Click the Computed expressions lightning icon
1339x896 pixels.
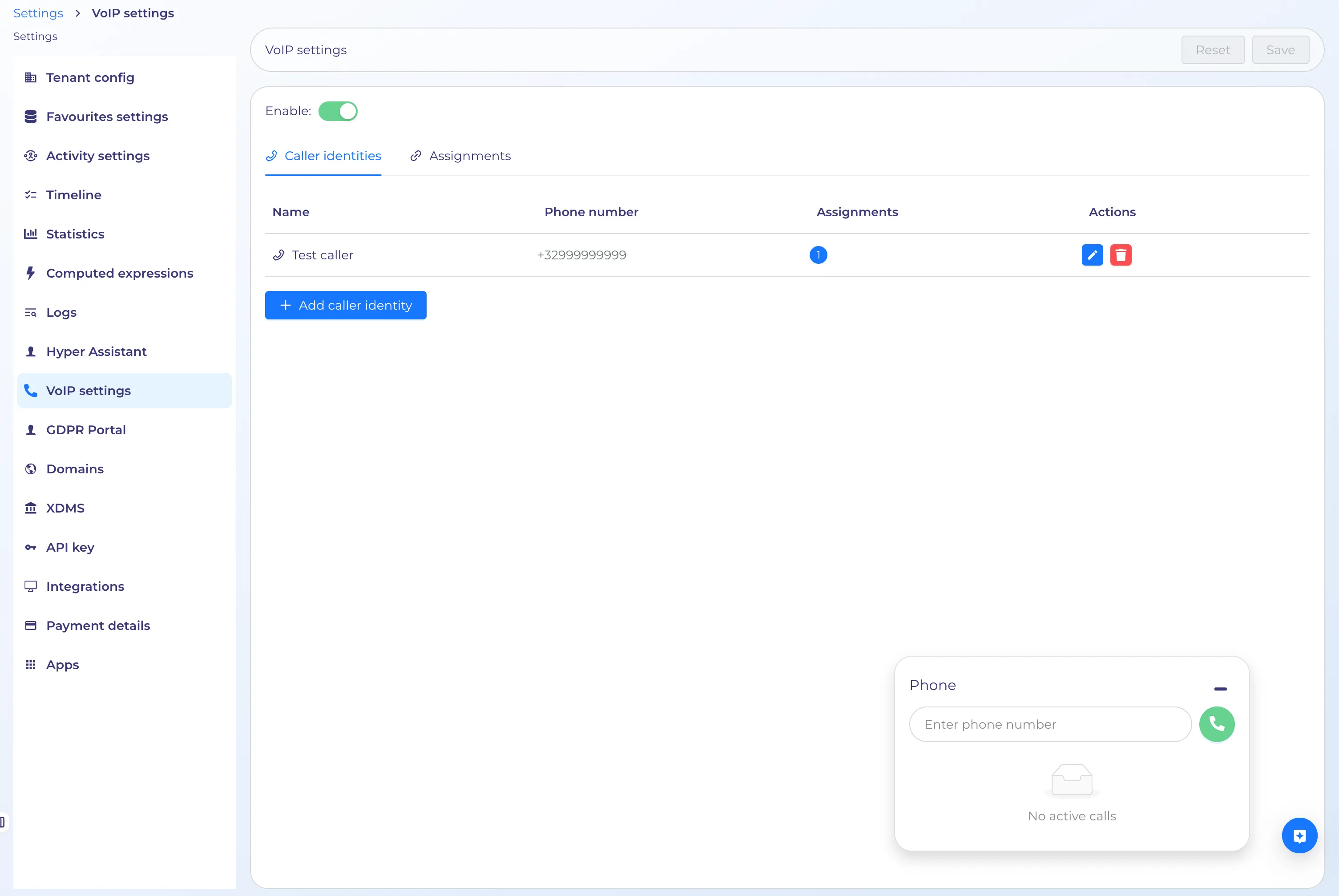pos(31,273)
